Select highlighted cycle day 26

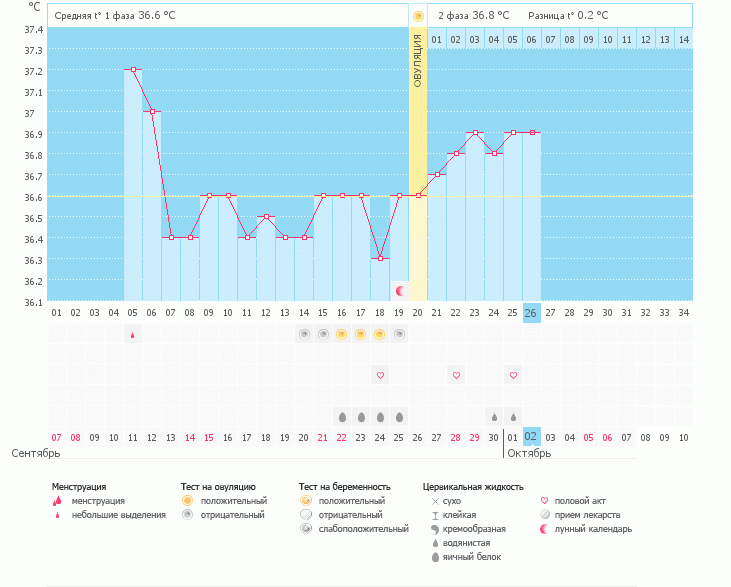point(531,313)
